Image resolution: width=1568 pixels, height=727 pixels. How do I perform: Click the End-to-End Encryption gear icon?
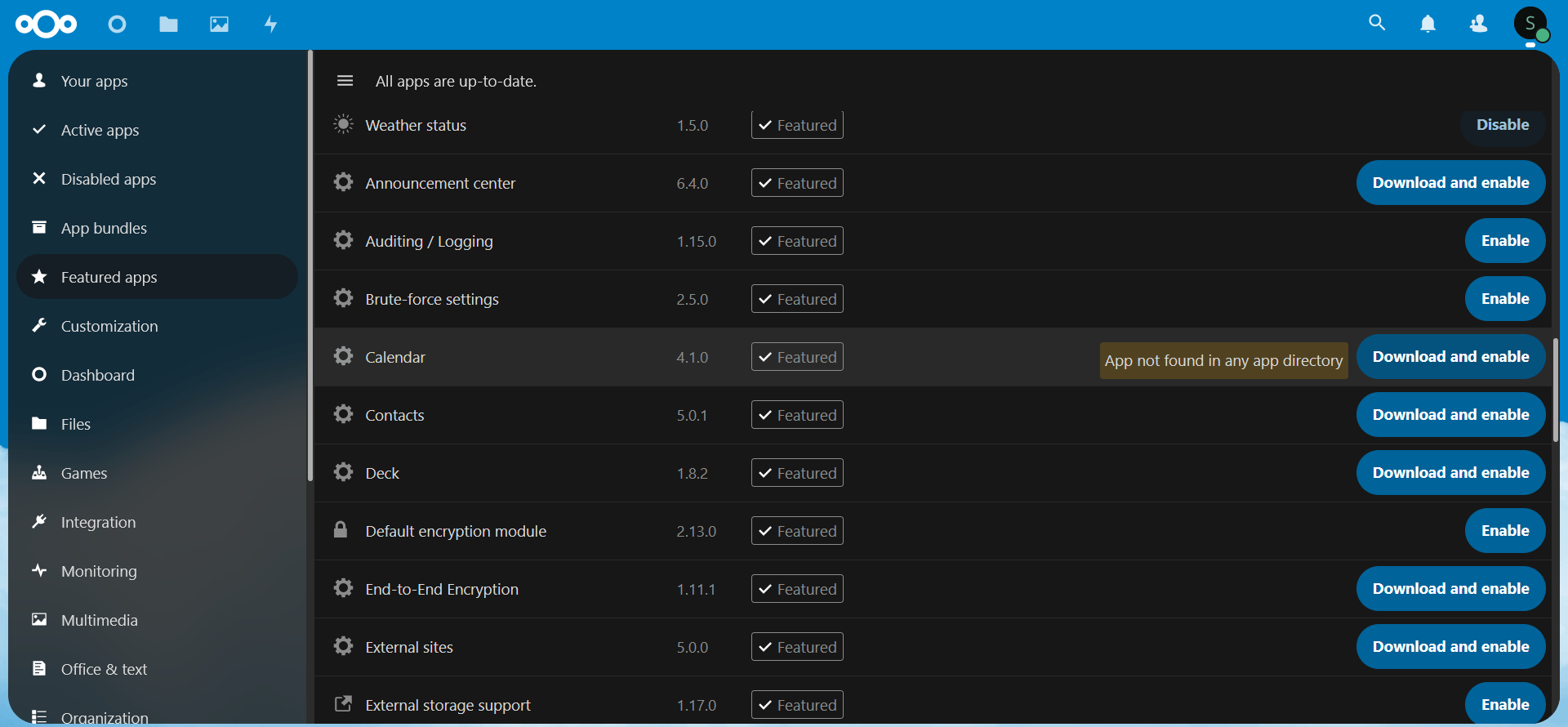point(343,588)
